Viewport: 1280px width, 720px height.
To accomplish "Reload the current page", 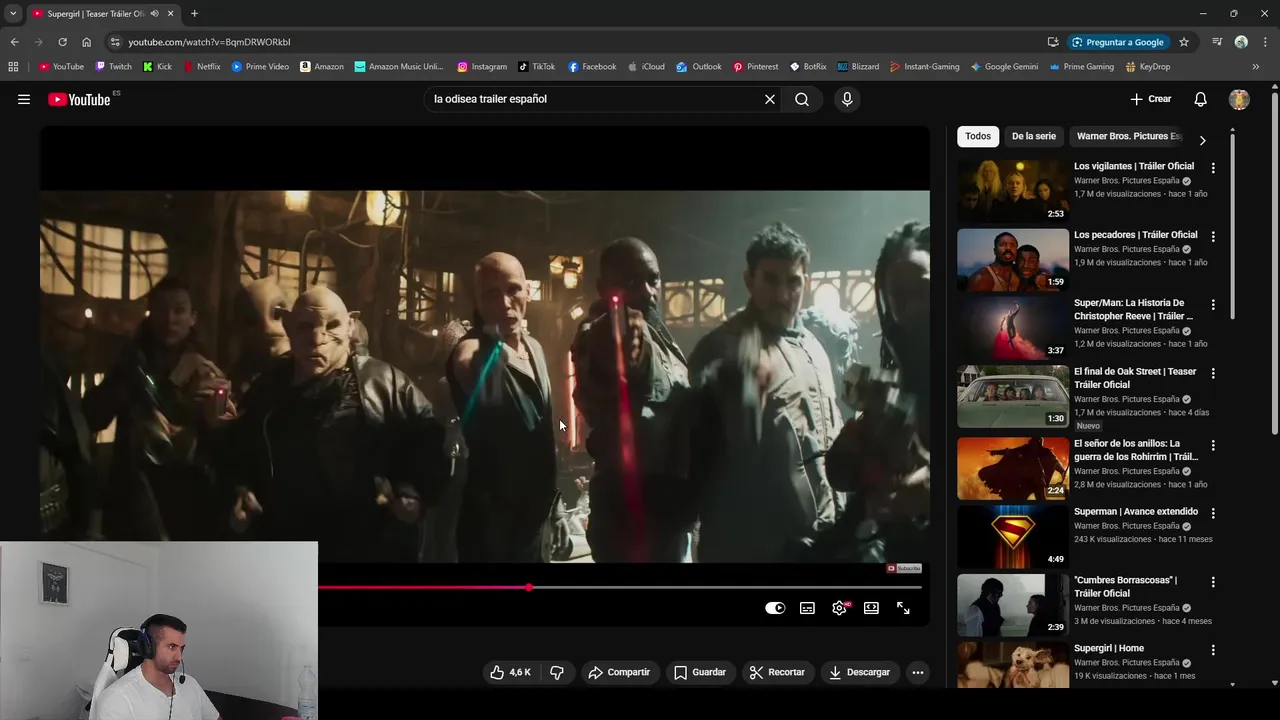I will tap(62, 42).
